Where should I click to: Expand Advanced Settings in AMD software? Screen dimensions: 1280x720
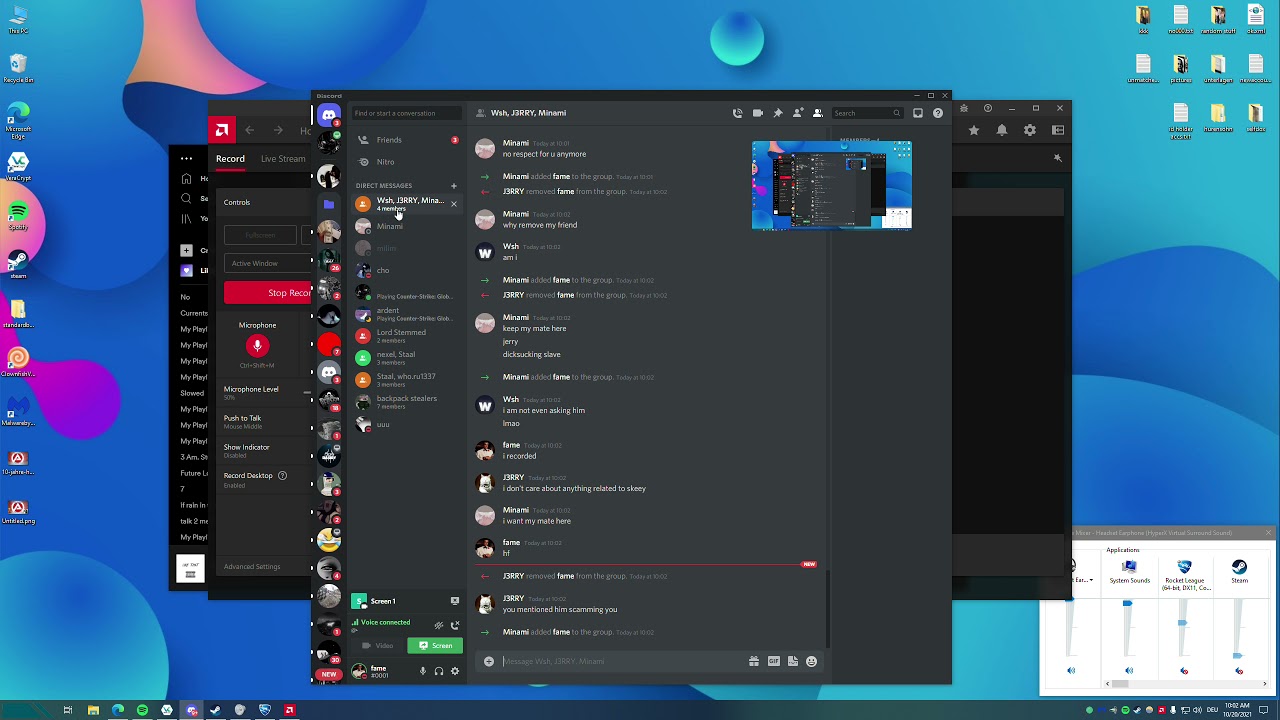click(252, 567)
